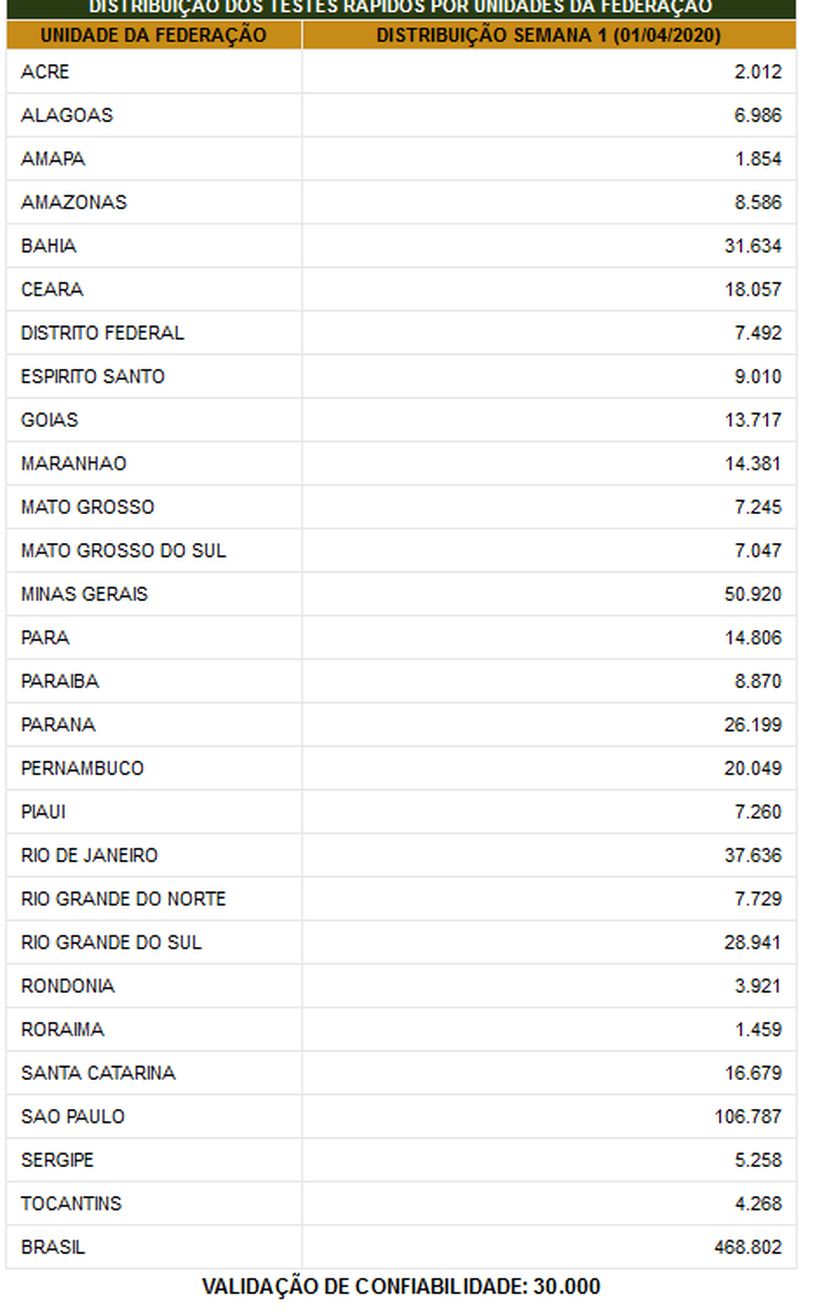Click the SANTA CATARINA state cell
Image resolution: width=822 pixels, height=1313 pixels.
pyautogui.click(x=98, y=1073)
